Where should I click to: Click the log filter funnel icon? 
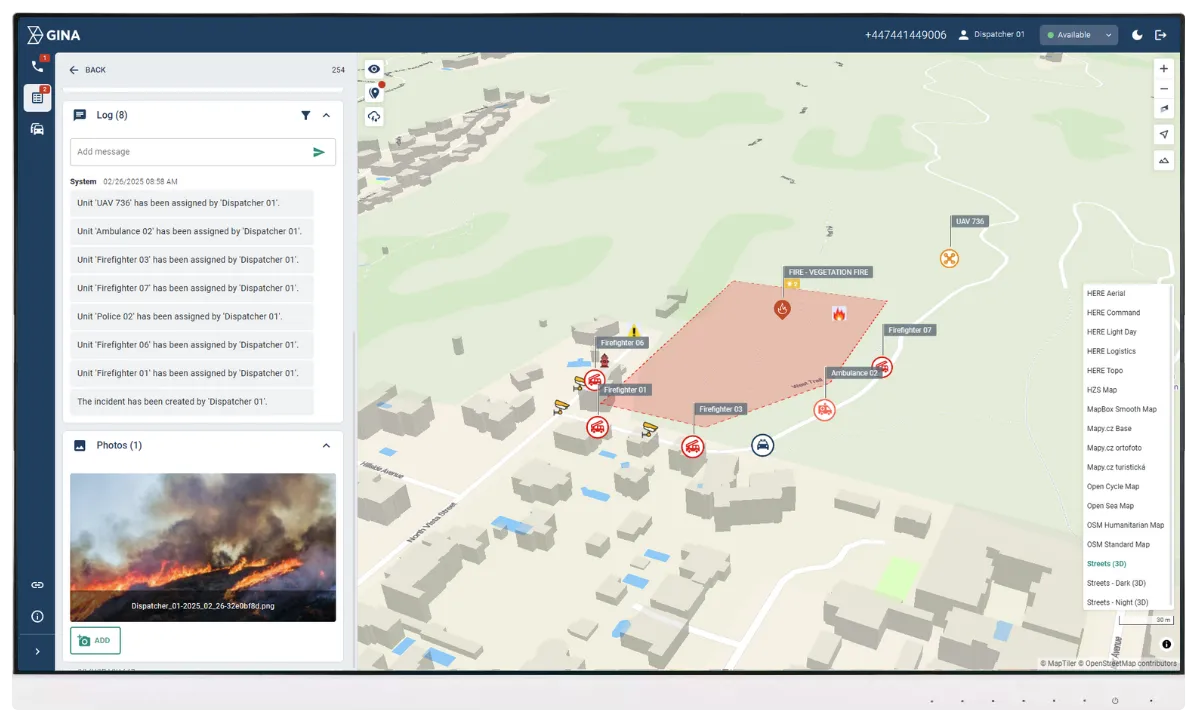[306, 116]
